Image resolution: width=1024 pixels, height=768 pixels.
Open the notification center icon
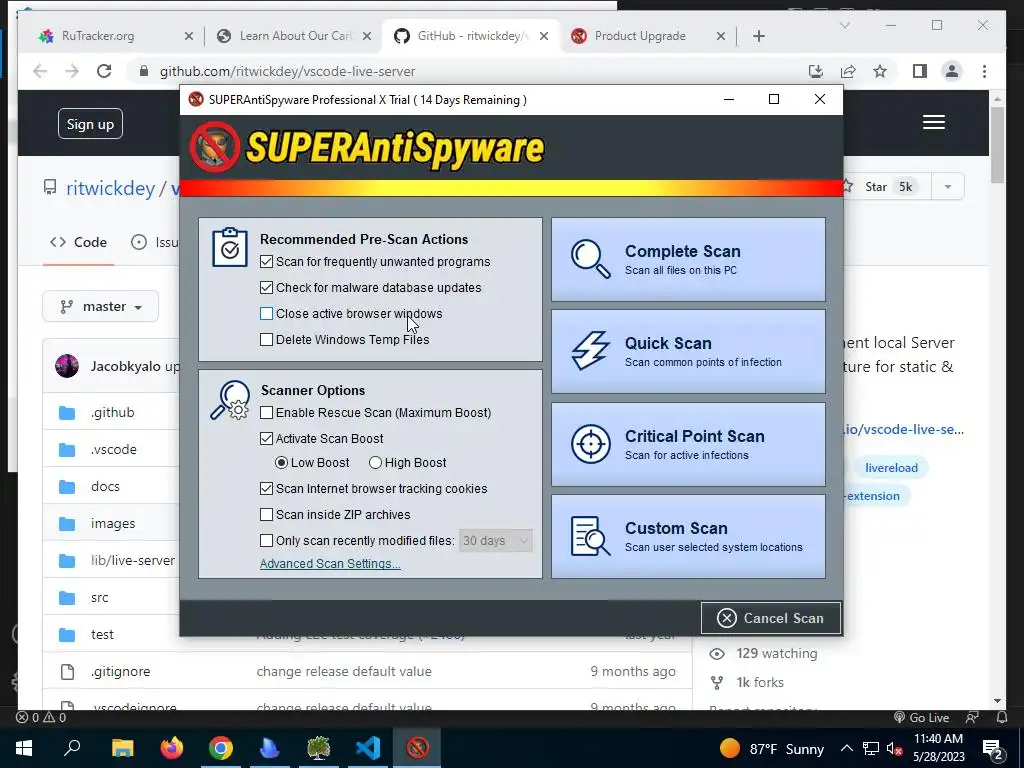(x=992, y=748)
